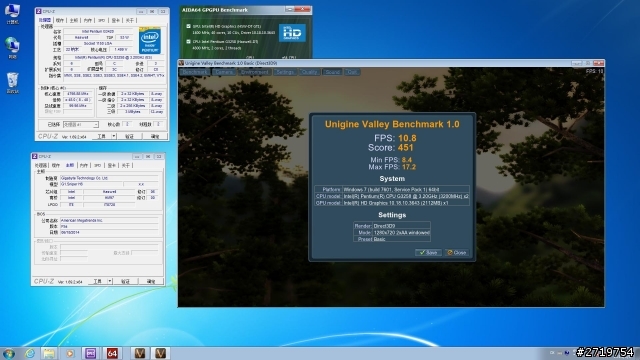Select 缓存 tab in upper CPU-Z window
640x360 pixels.
[60, 20]
